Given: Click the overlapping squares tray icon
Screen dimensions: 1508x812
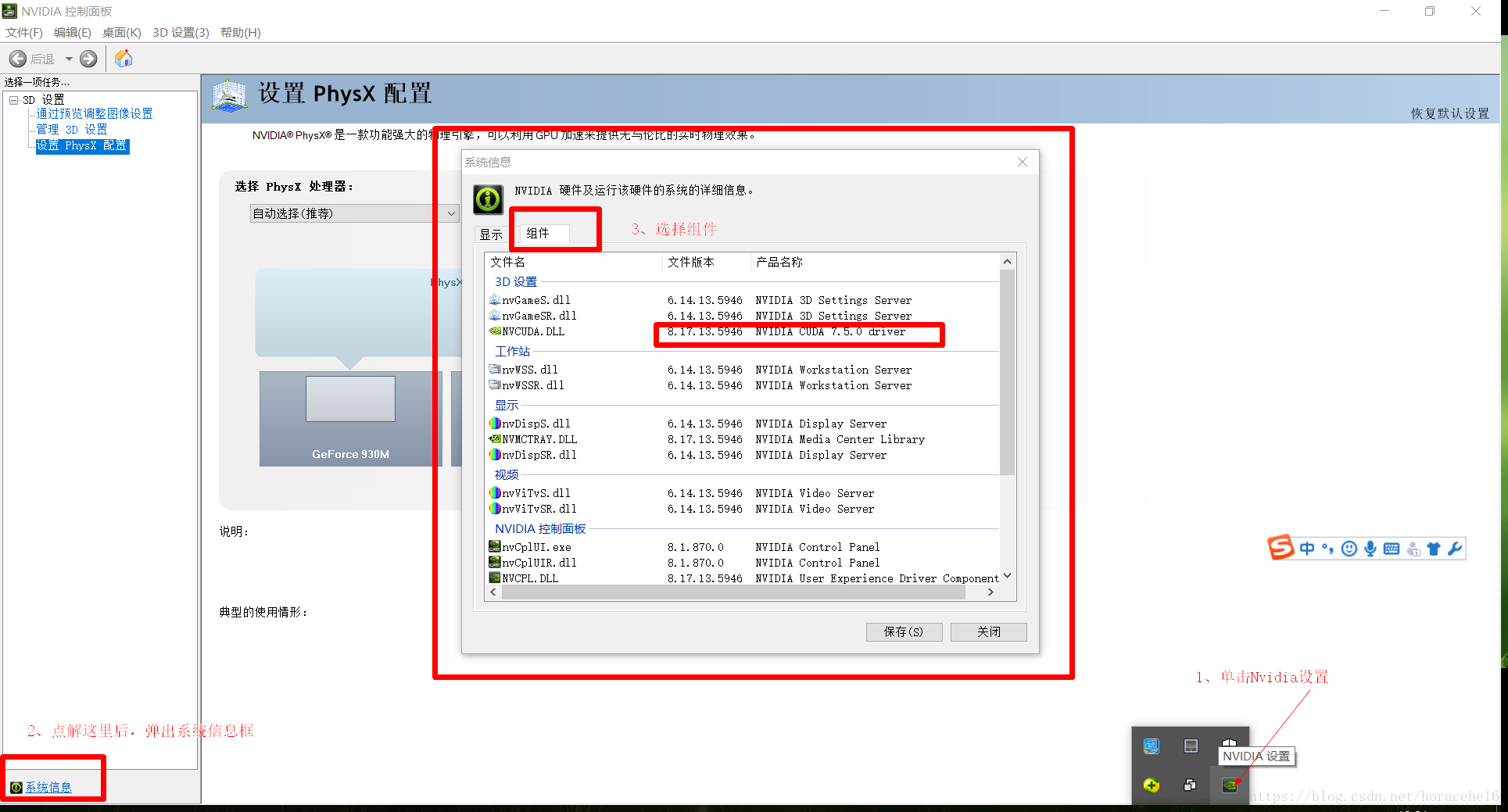Looking at the screenshot, I should click(1191, 785).
